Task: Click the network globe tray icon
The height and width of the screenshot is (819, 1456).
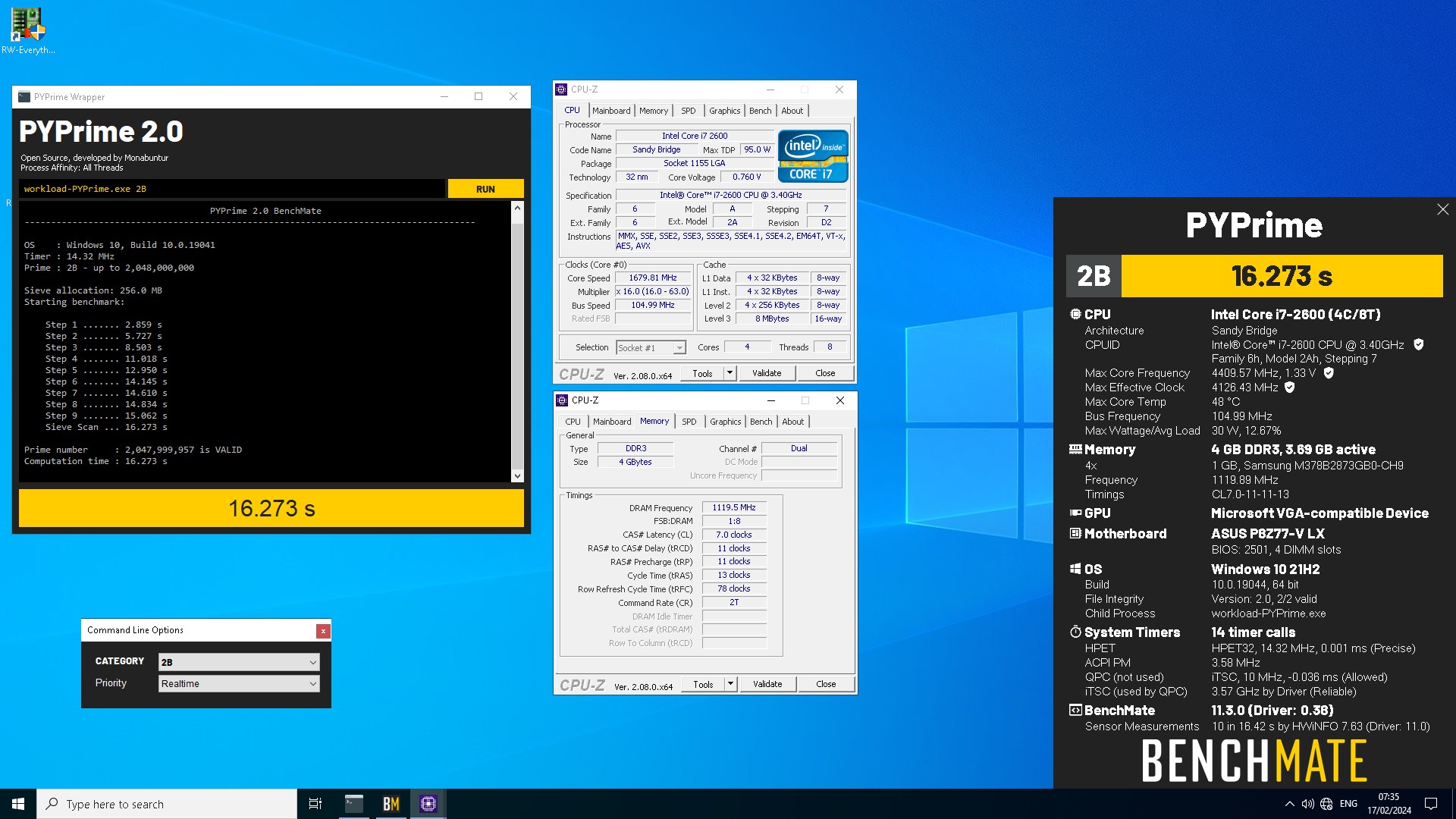Action: point(1326,804)
